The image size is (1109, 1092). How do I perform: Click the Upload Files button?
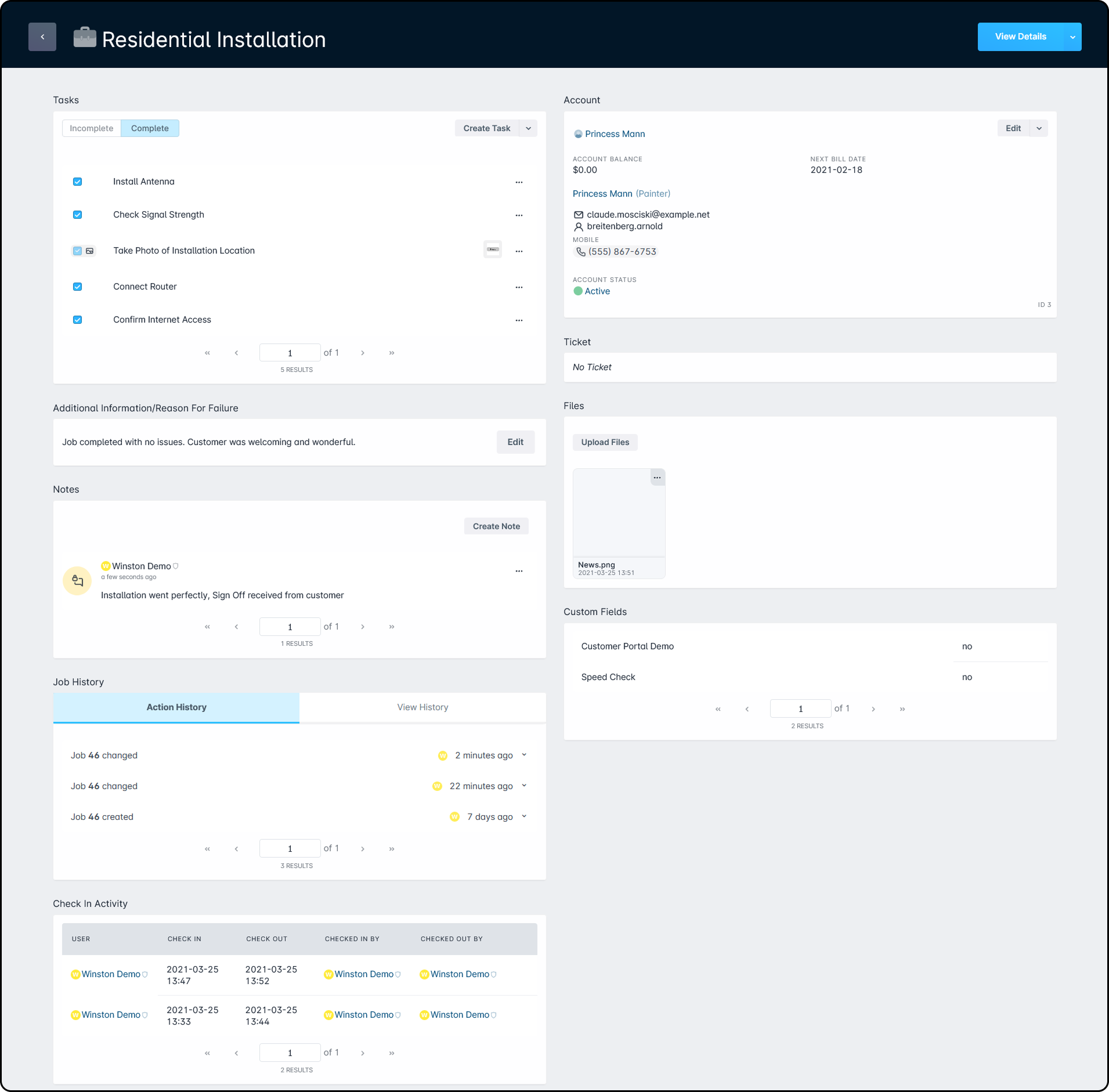click(x=605, y=442)
